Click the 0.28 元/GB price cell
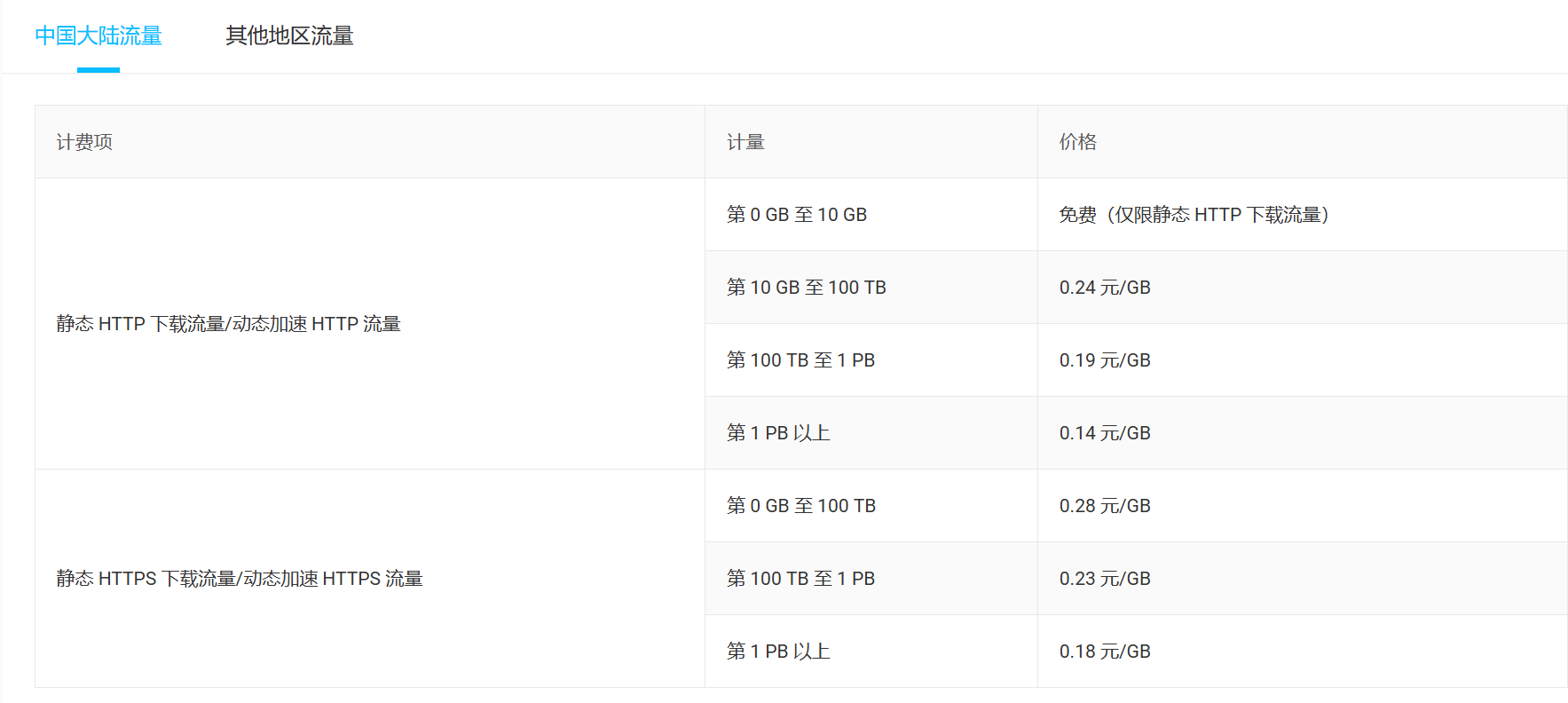The image size is (1568, 703). [x=1104, y=506]
